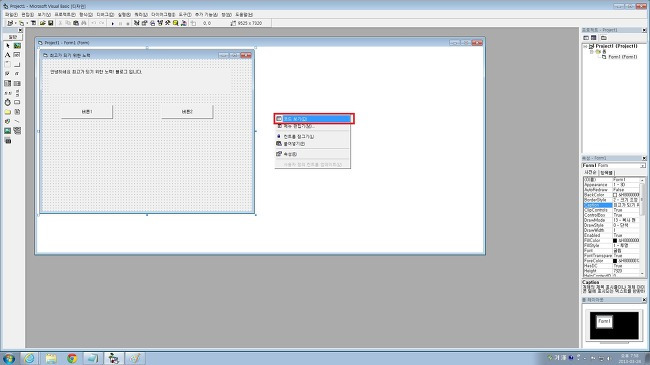Click View Code icon in Project panel

point(586,38)
